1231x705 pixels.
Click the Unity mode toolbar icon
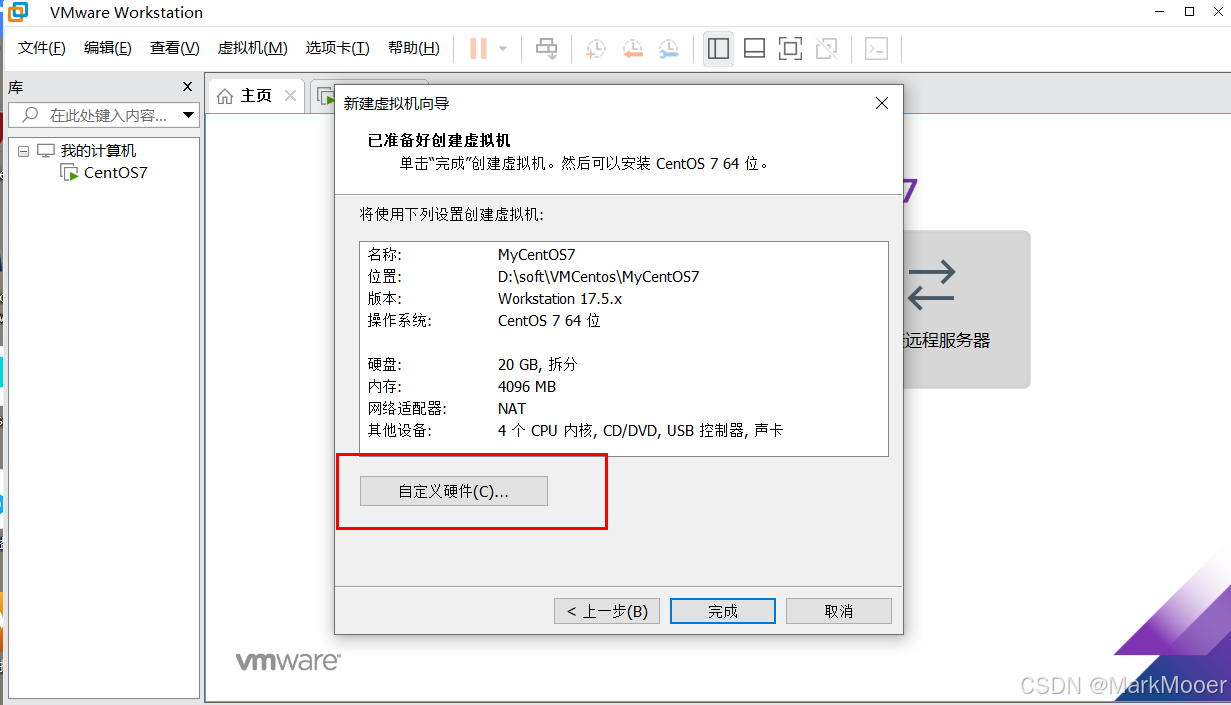[x=826, y=48]
